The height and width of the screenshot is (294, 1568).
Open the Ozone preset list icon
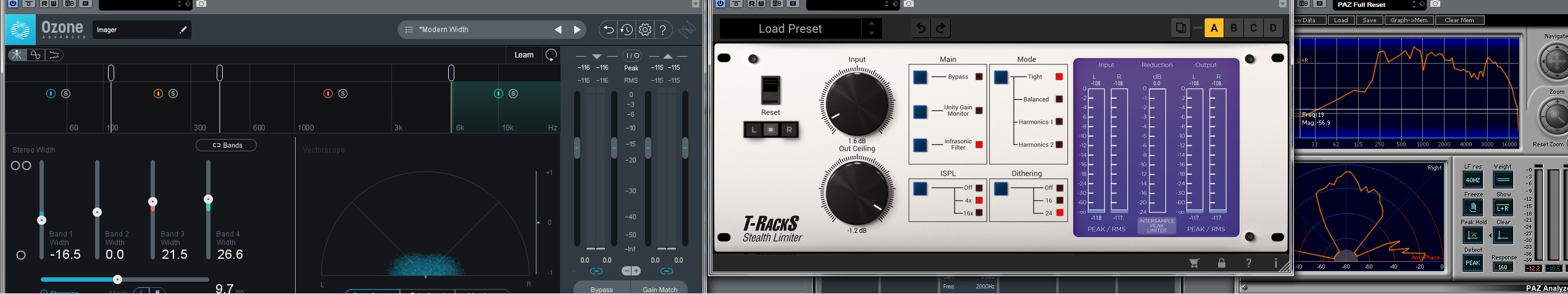tap(409, 30)
